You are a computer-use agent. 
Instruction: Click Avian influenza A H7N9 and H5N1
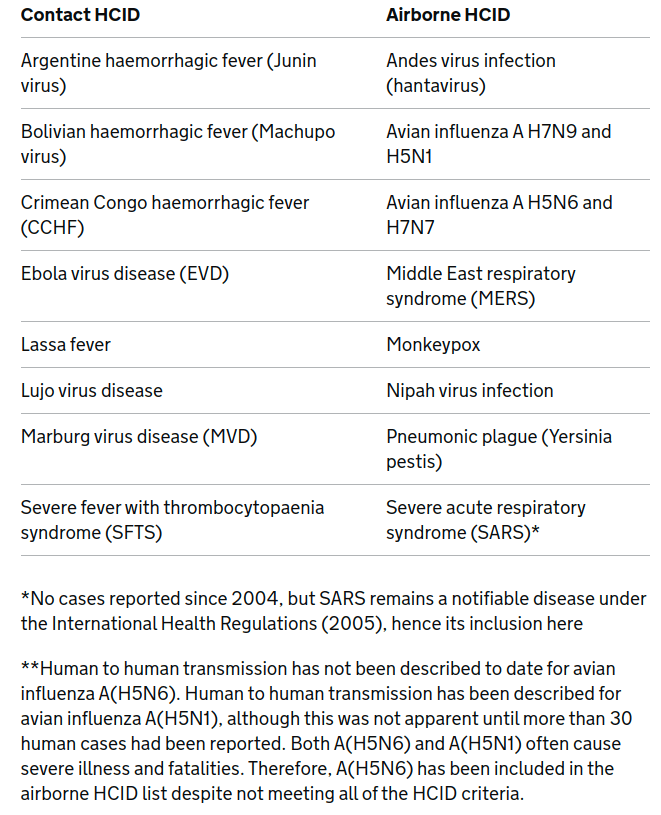pos(498,144)
